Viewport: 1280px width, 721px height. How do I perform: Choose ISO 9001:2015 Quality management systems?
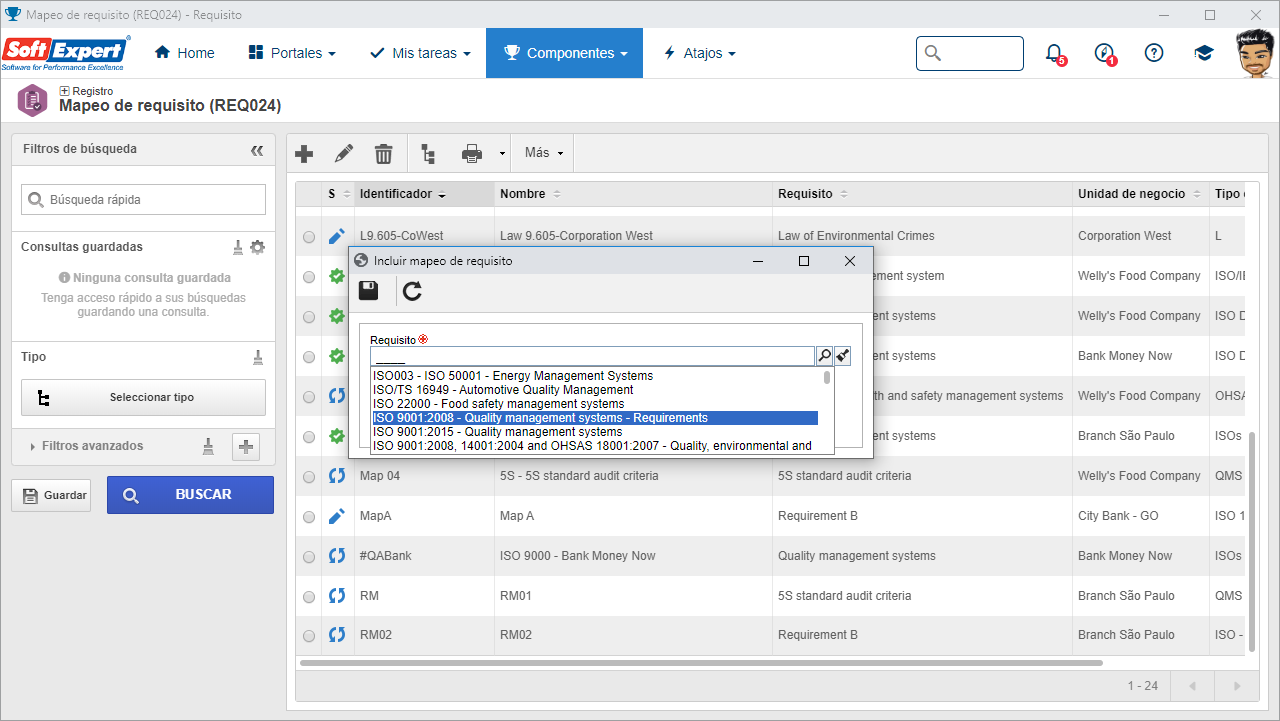coord(595,432)
